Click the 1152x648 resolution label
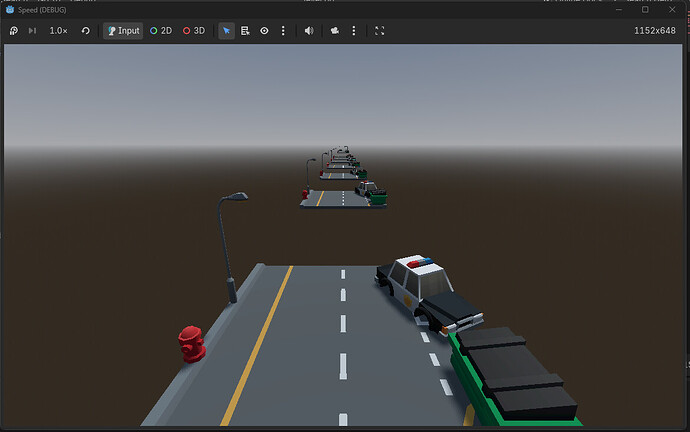Screen dimensions: 690x432 click(655, 31)
